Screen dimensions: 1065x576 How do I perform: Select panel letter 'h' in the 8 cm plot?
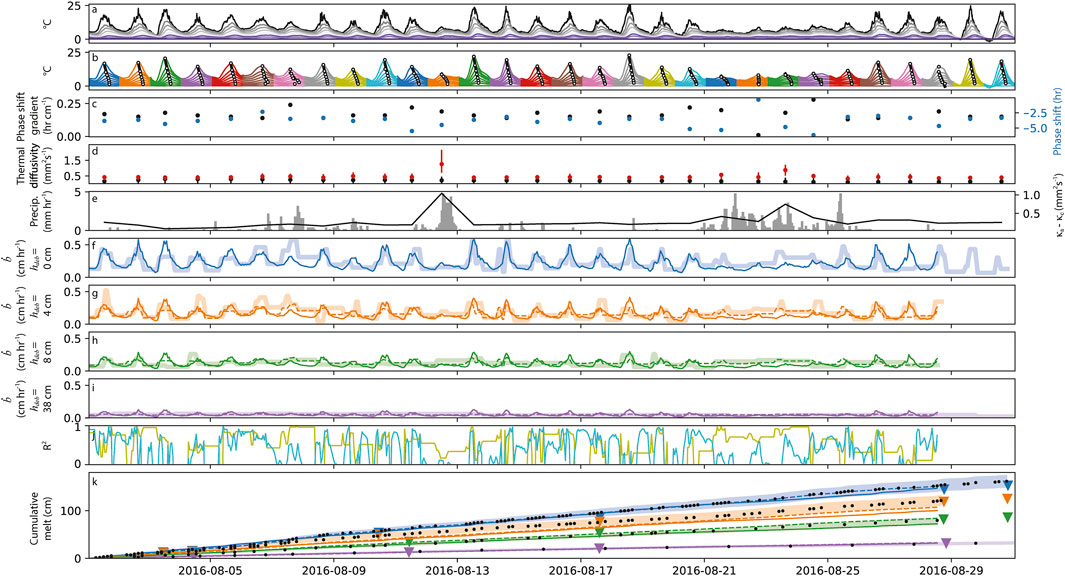pyautogui.click(x=94, y=339)
